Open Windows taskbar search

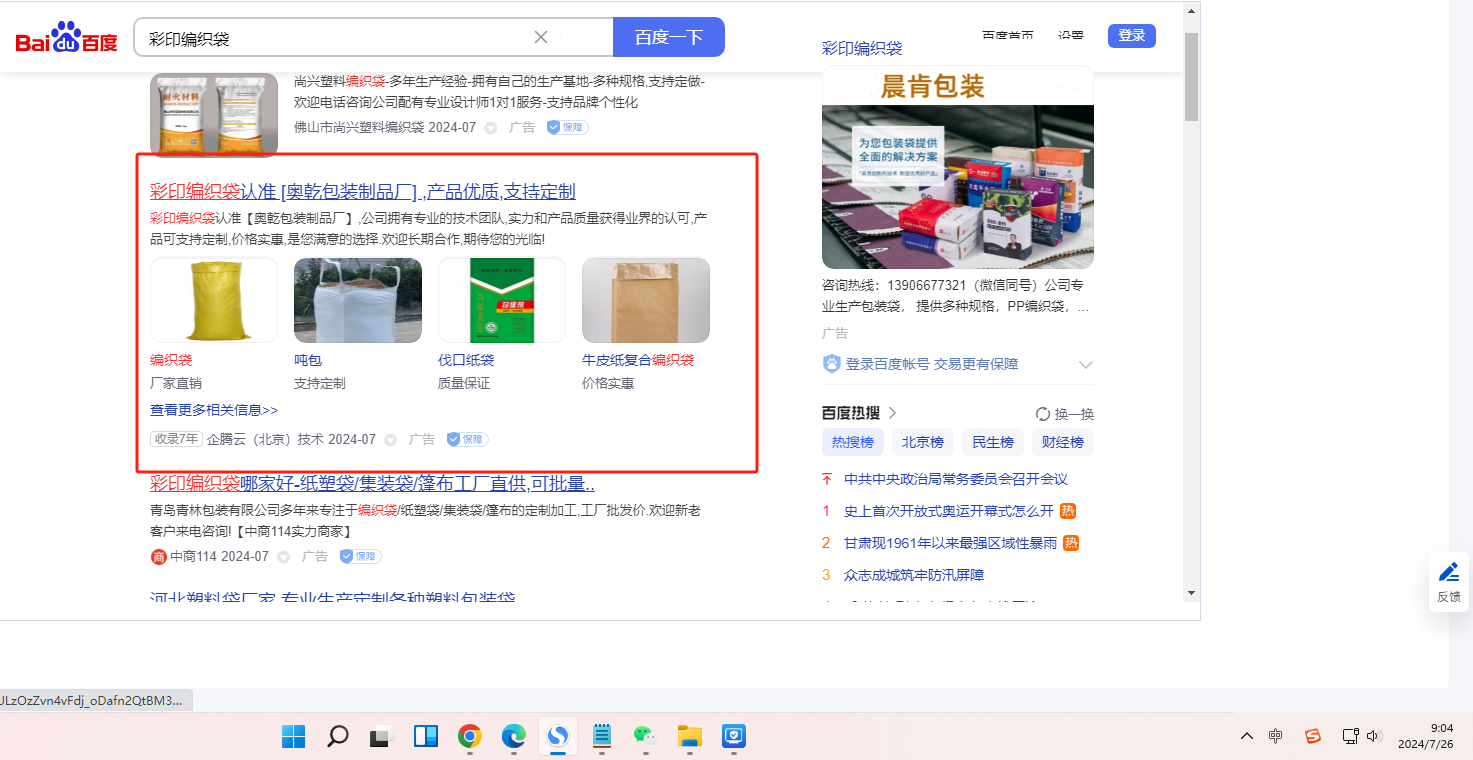(338, 737)
